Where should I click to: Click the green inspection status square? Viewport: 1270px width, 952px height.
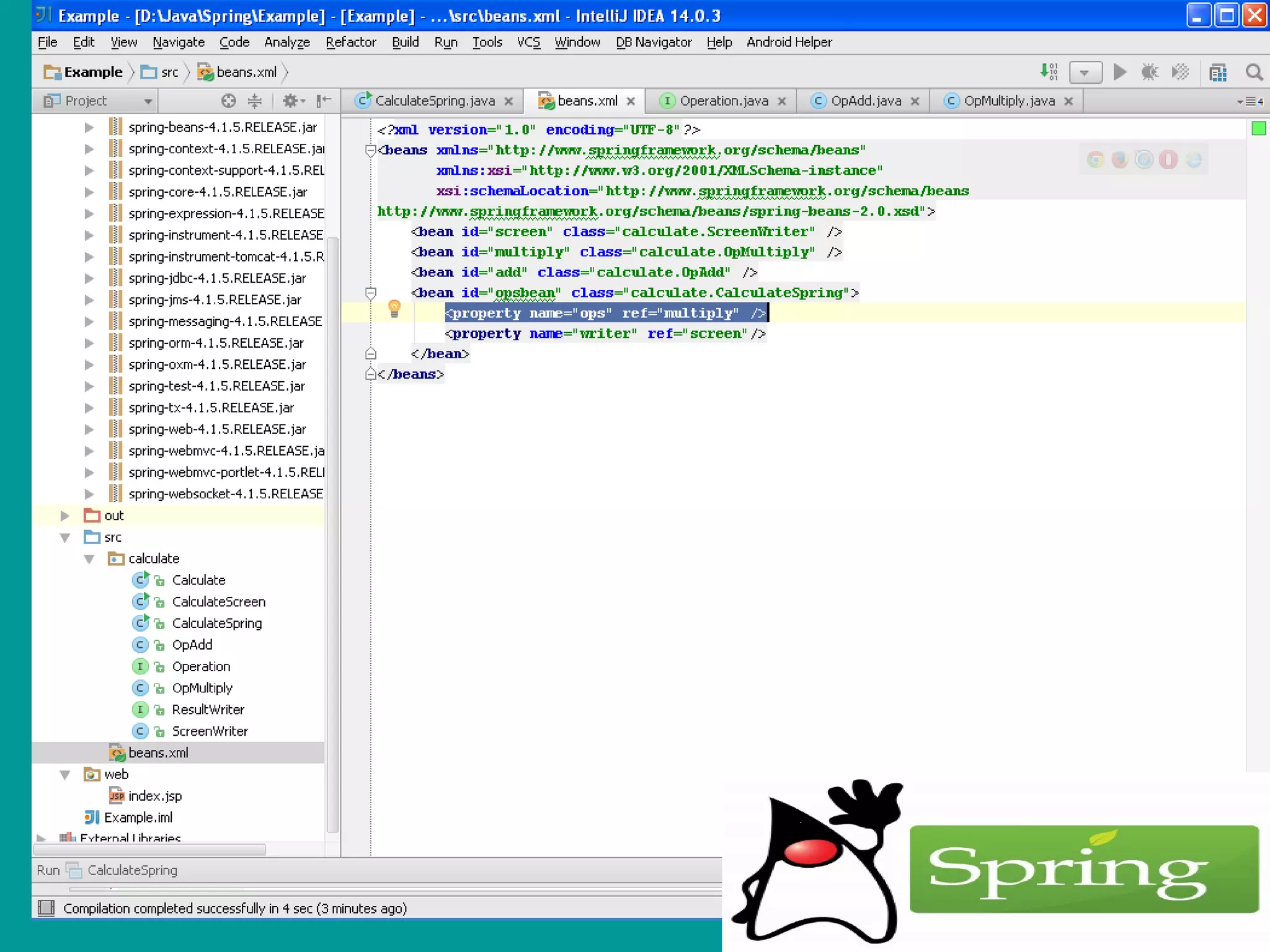[1258, 128]
